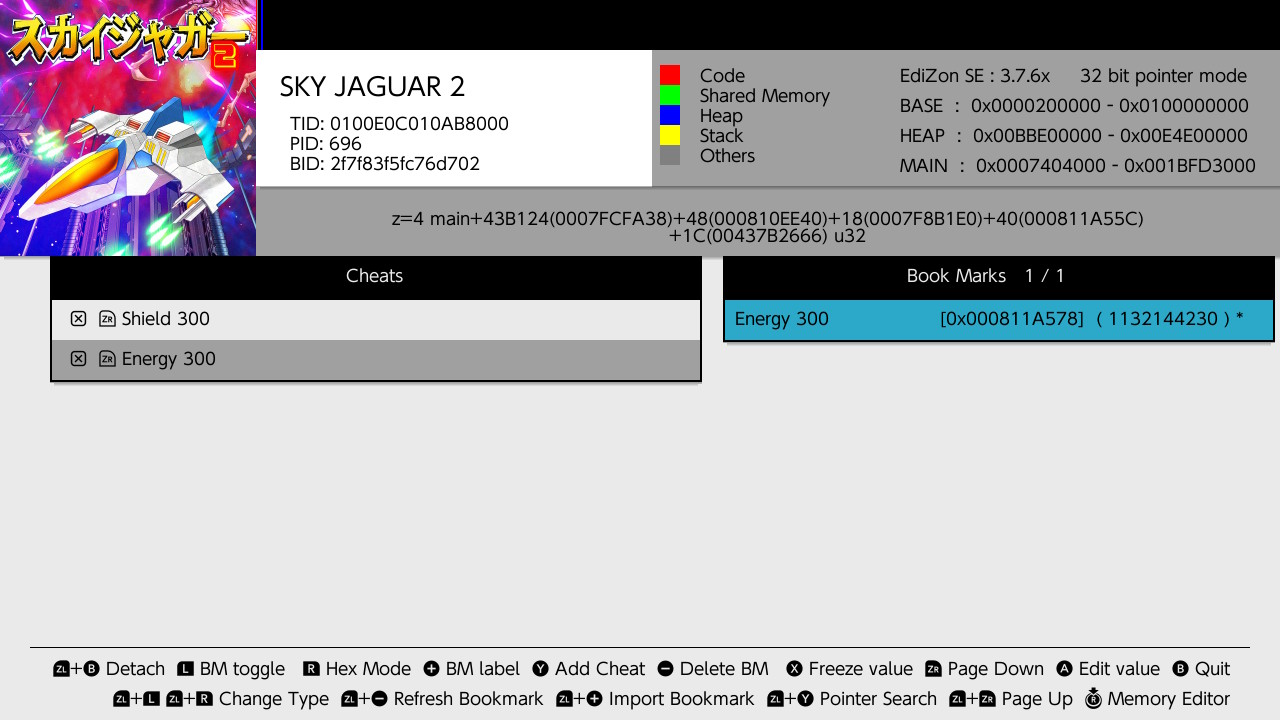Screen dimensions: 1280x720
Task: Tap the ZR glyph beside Page Down
Action: (933, 669)
